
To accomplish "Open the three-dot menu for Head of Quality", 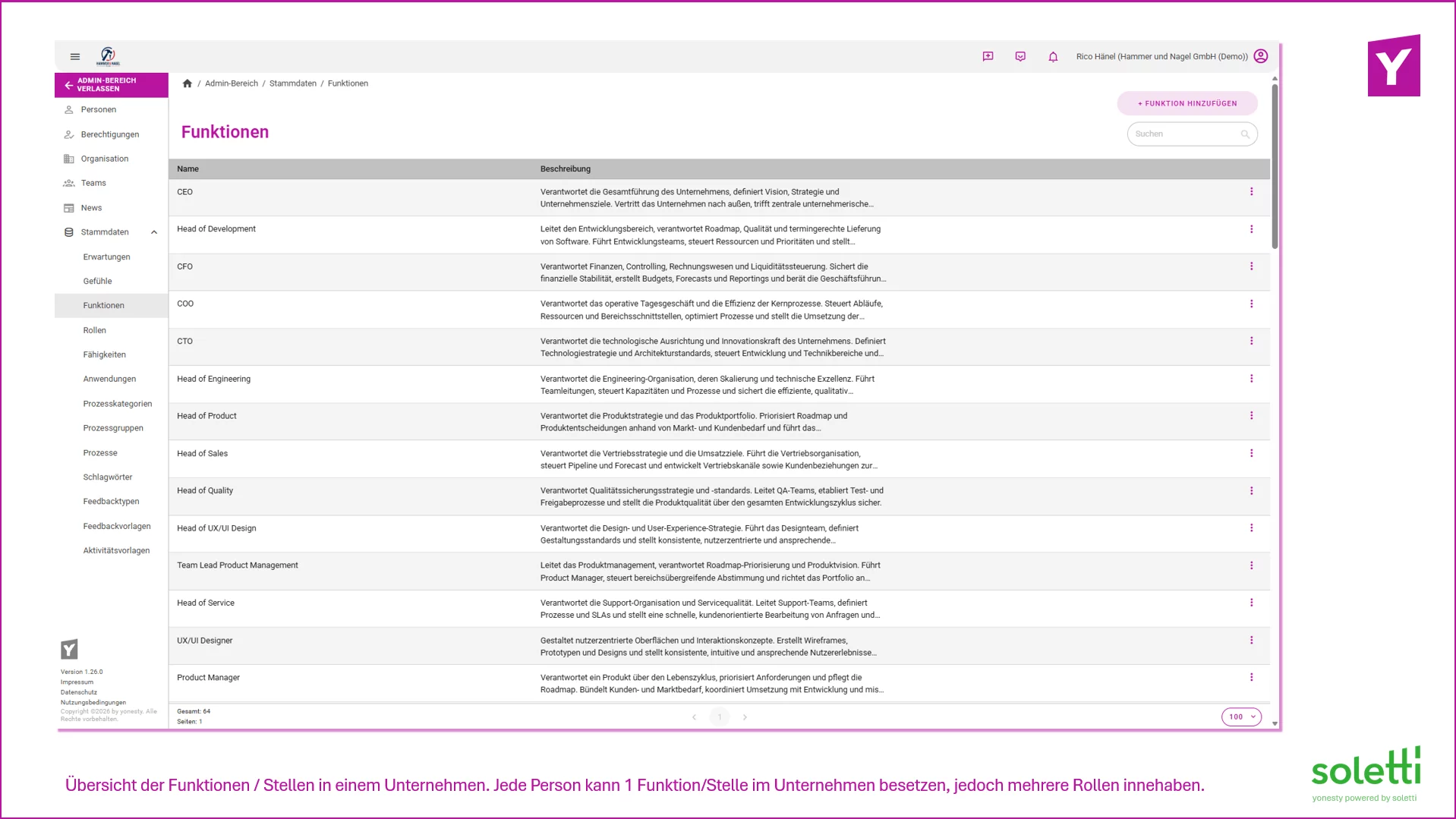I will [1251, 491].
